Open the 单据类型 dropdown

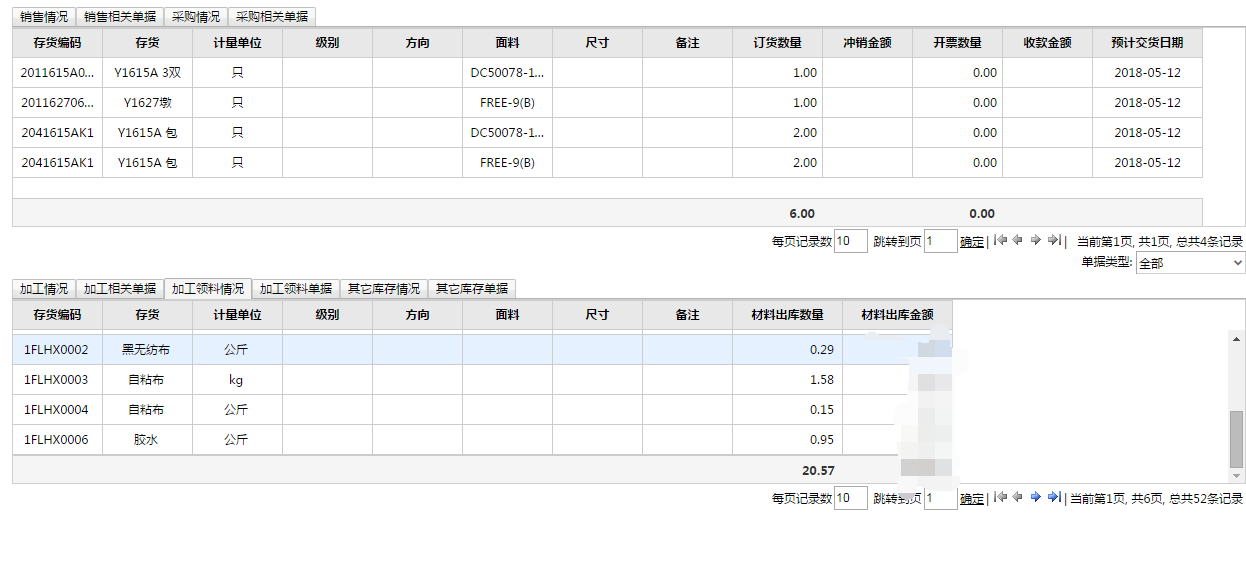pyautogui.click(x=1190, y=263)
